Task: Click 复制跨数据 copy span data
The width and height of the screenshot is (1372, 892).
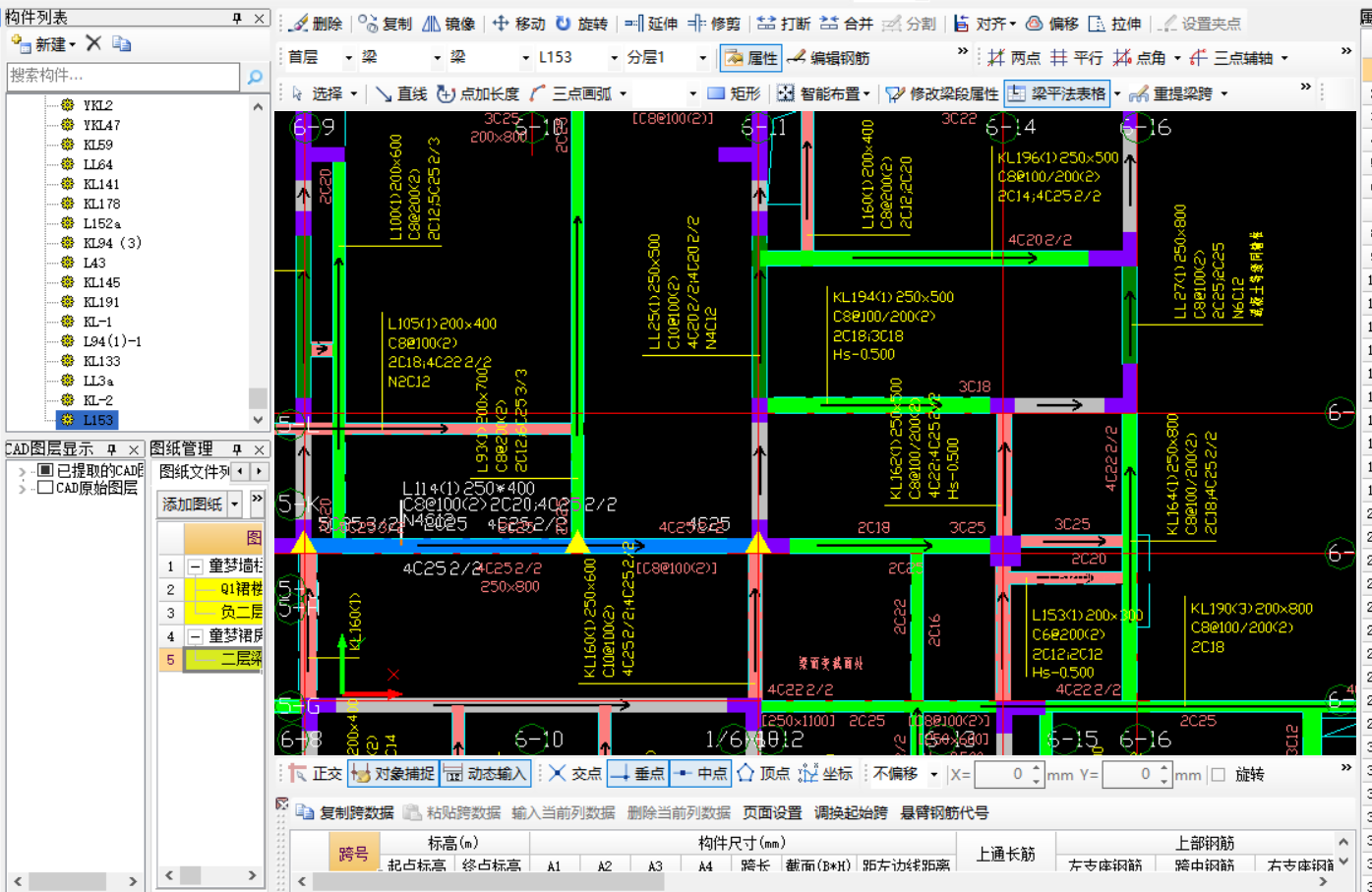Action: coord(346,812)
